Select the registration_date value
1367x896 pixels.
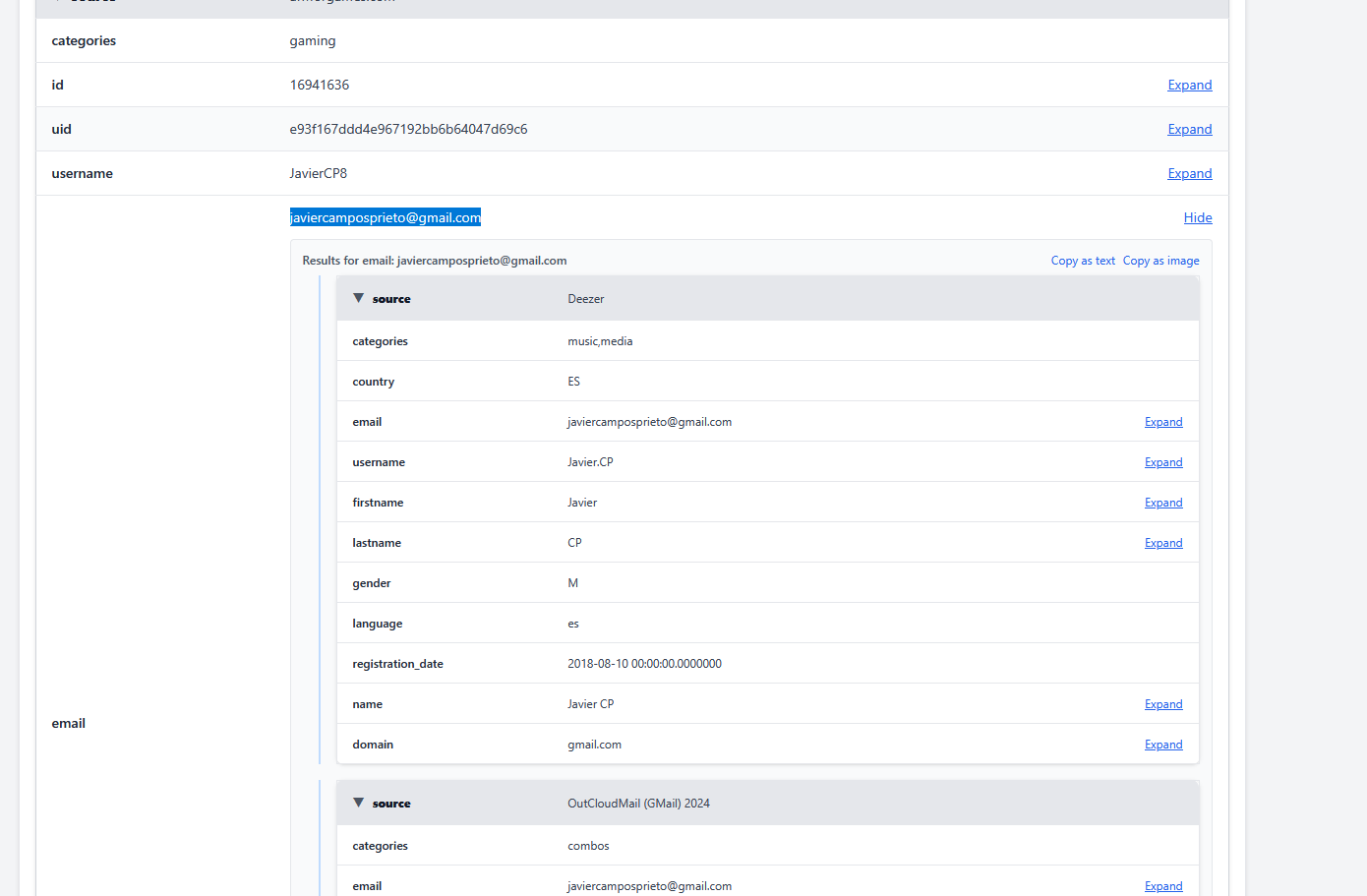coord(644,664)
